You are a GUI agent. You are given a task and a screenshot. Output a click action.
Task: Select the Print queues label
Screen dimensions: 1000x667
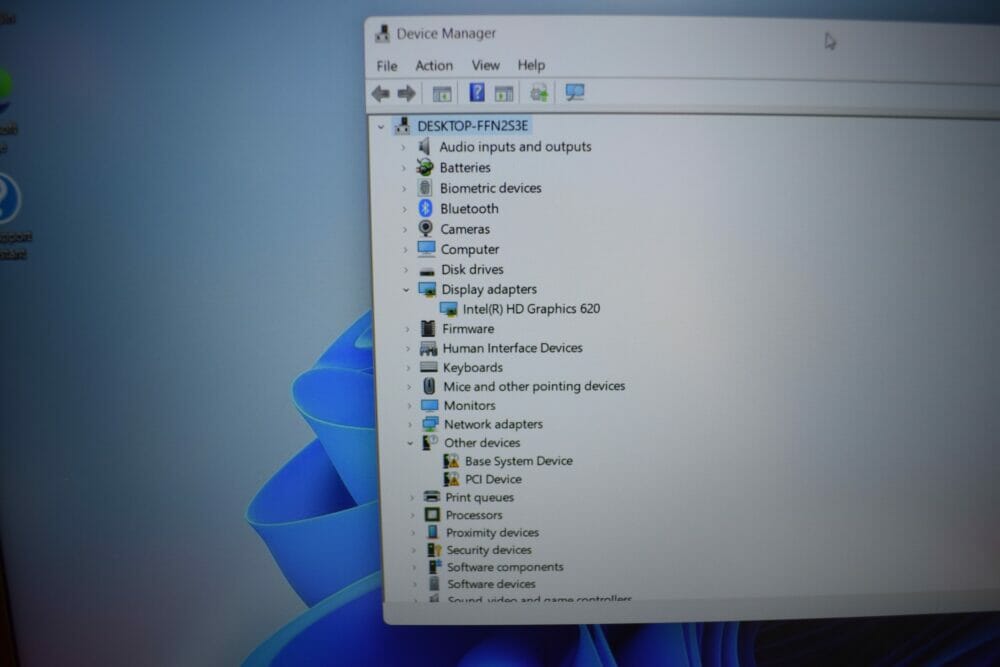point(480,497)
